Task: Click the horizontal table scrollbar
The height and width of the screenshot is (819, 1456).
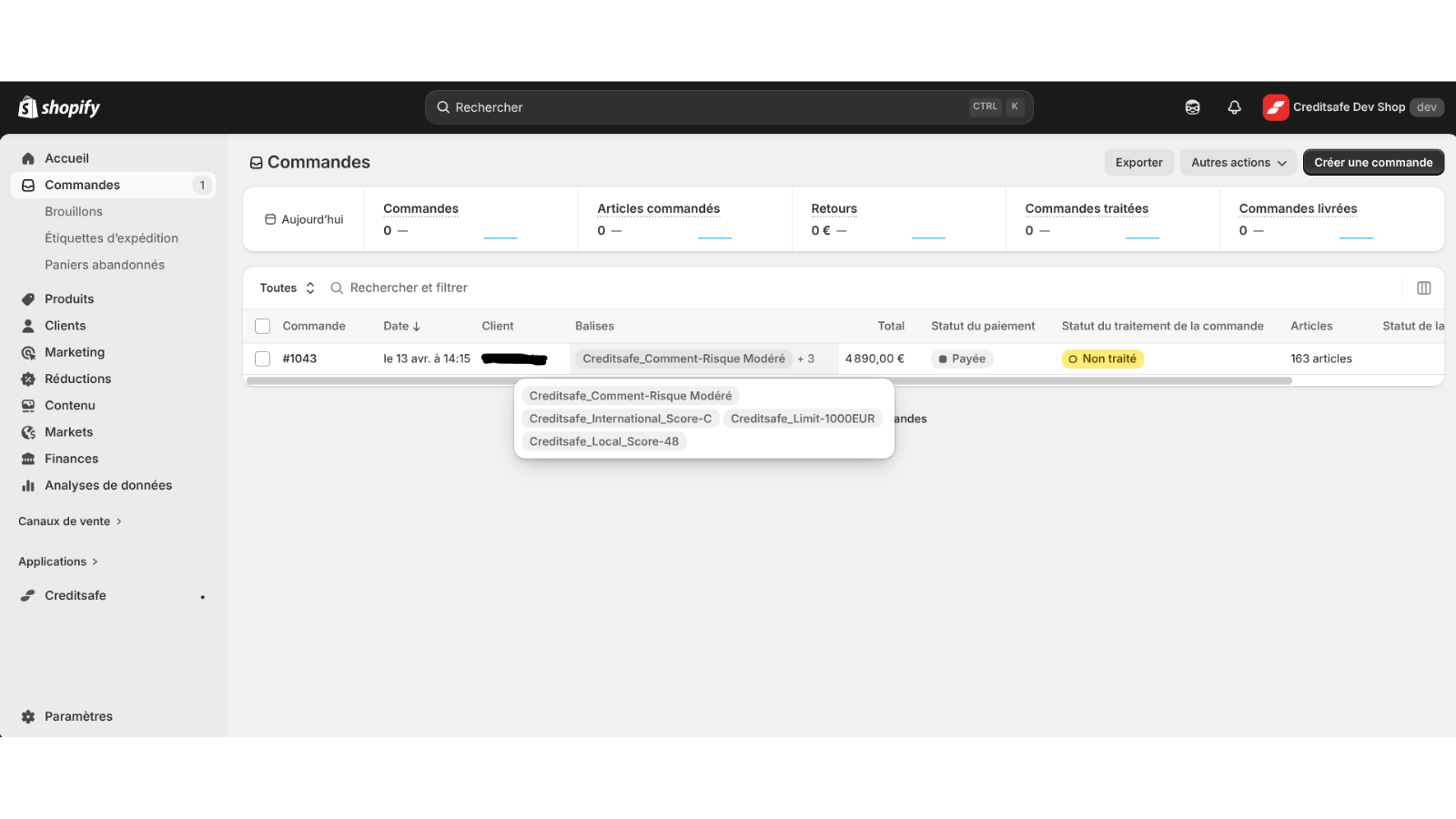Action: [769, 381]
